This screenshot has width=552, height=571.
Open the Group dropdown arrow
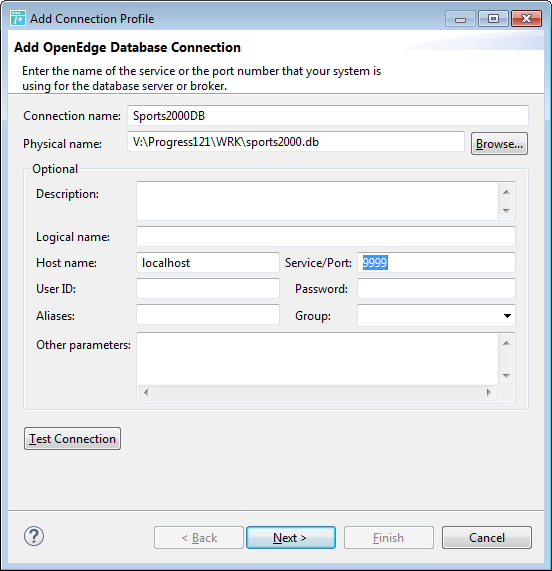pyautogui.click(x=507, y=316)
